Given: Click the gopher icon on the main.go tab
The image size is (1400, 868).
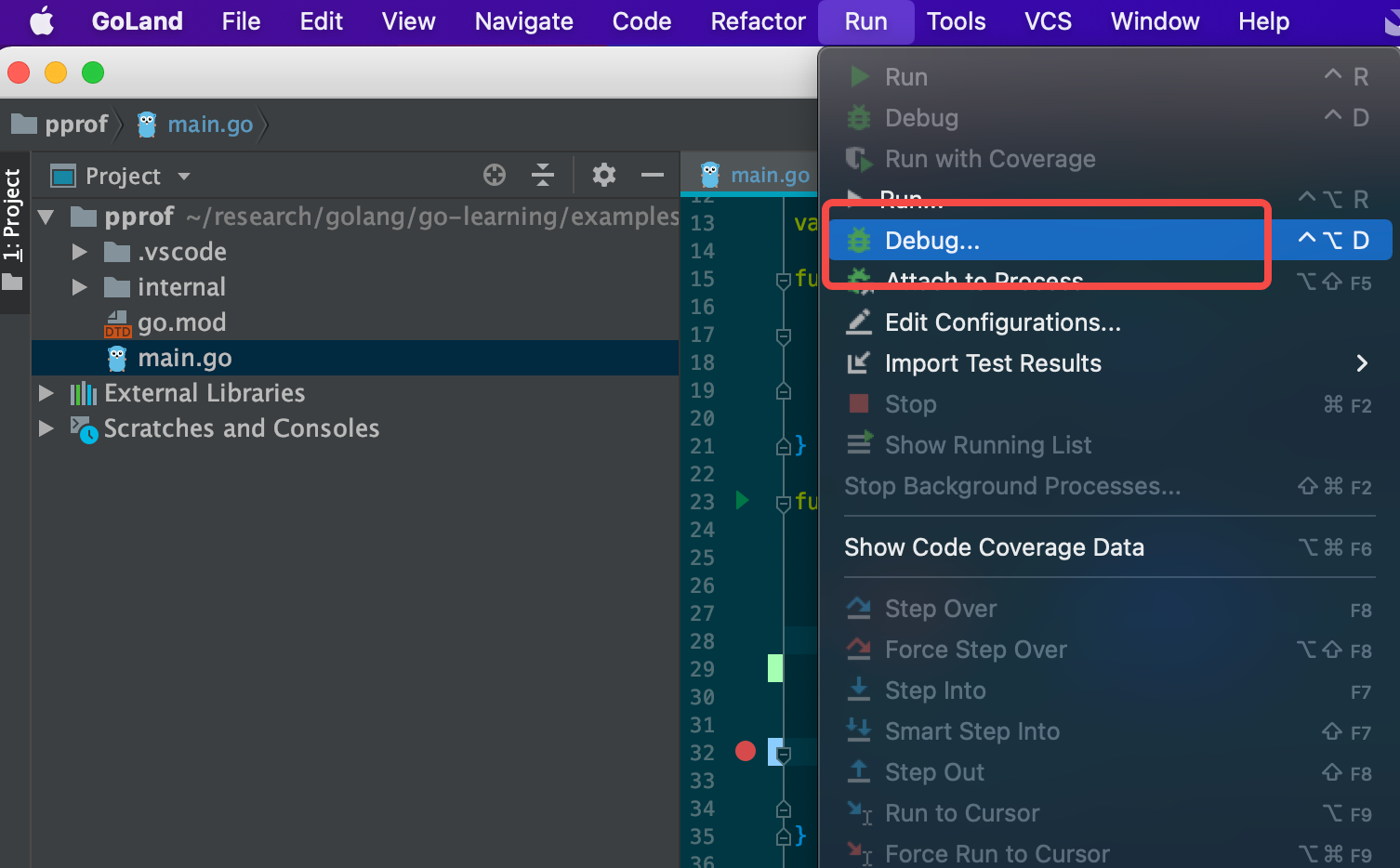Looking at the screenshot, I should [711, 174].
